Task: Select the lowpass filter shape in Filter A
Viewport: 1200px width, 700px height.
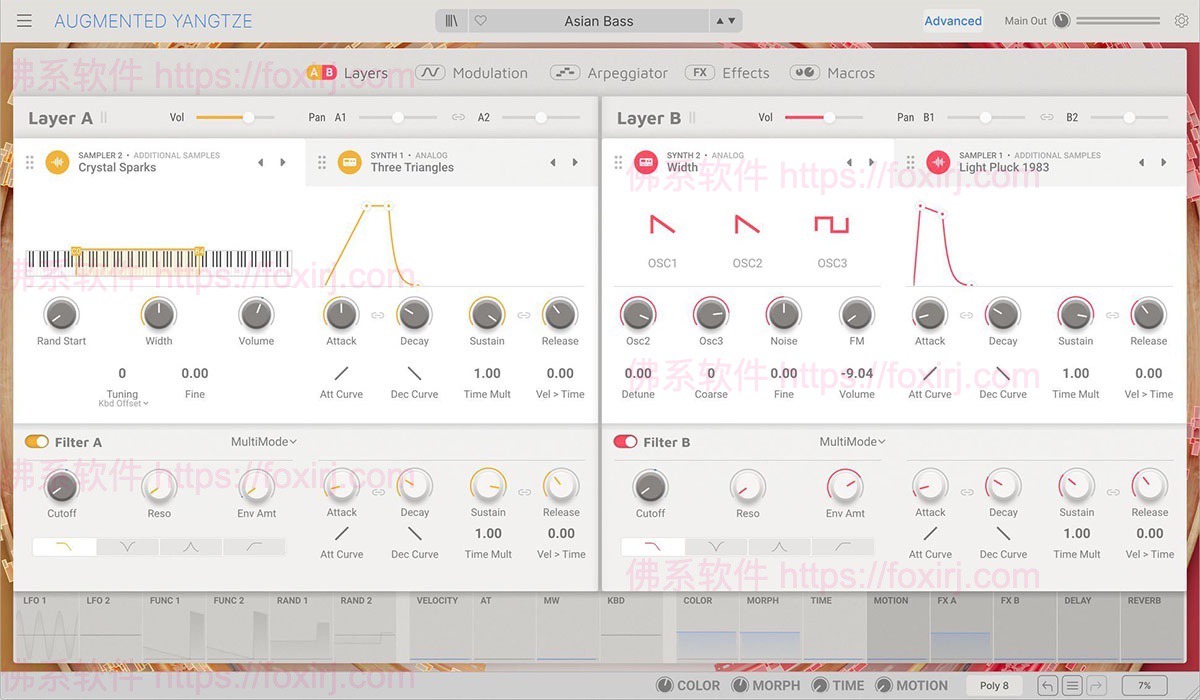Action: click(63, 546)
